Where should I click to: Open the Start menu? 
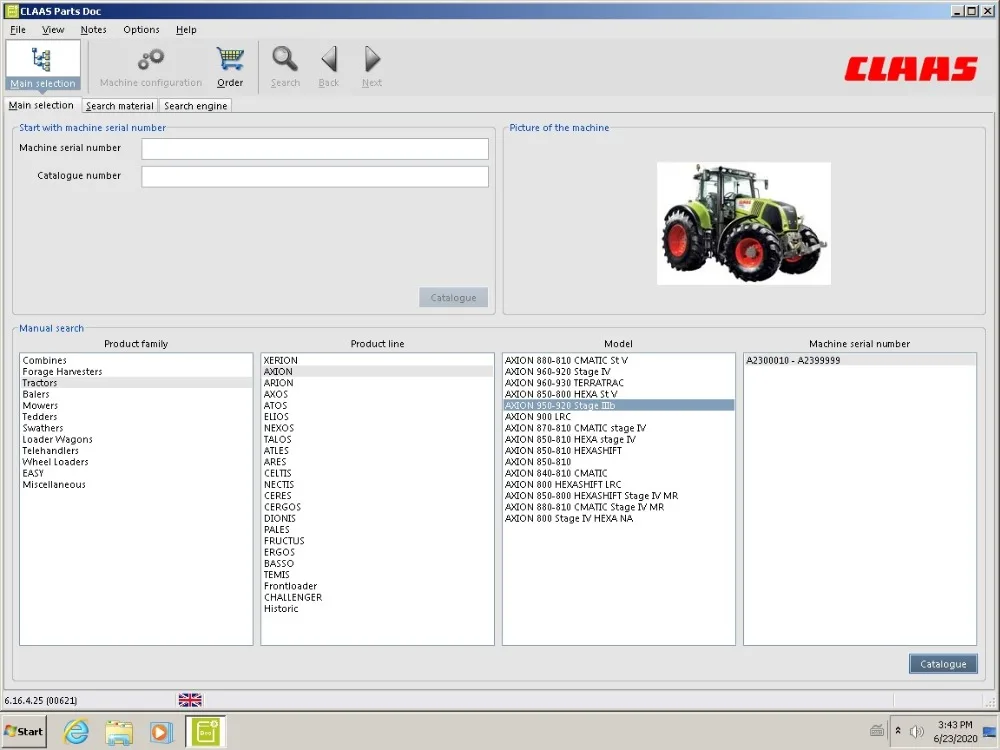(25, 731)
